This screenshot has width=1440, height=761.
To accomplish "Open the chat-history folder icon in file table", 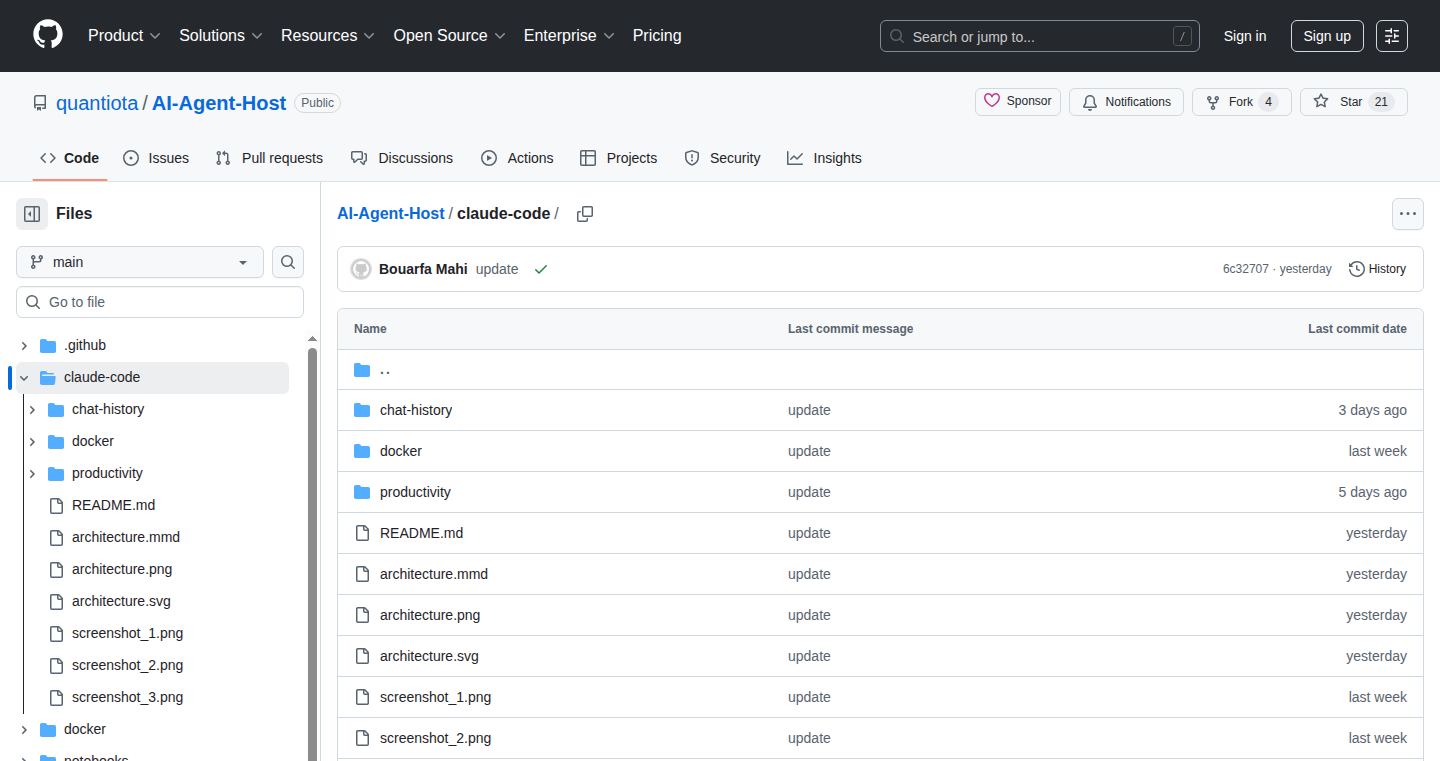I will 362,410.
